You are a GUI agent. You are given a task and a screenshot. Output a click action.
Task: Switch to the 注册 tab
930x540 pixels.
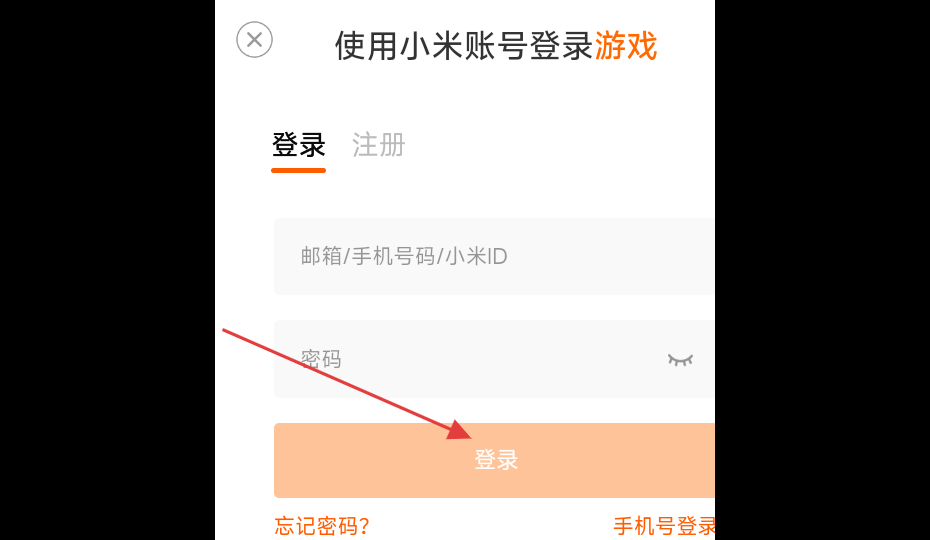(378, 145)
